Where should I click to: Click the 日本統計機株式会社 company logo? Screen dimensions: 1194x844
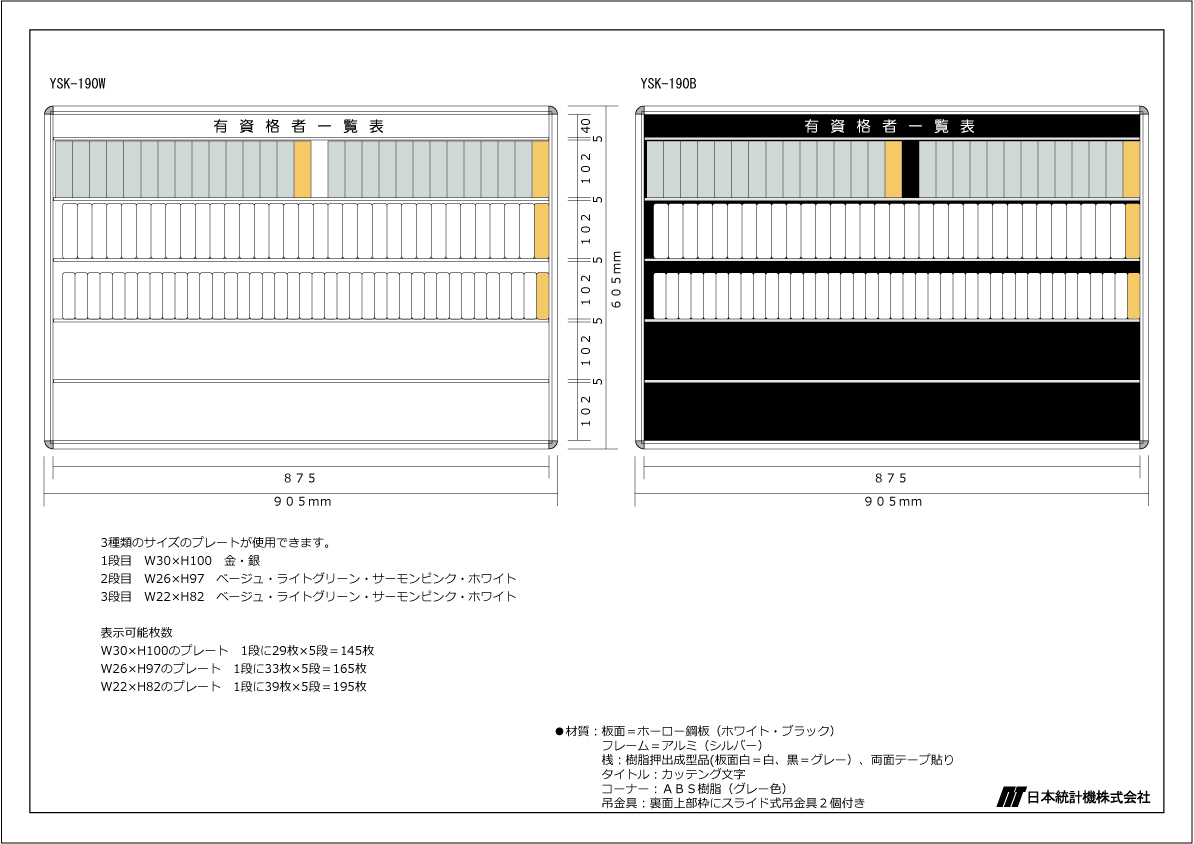click(x=1074, y=797)
